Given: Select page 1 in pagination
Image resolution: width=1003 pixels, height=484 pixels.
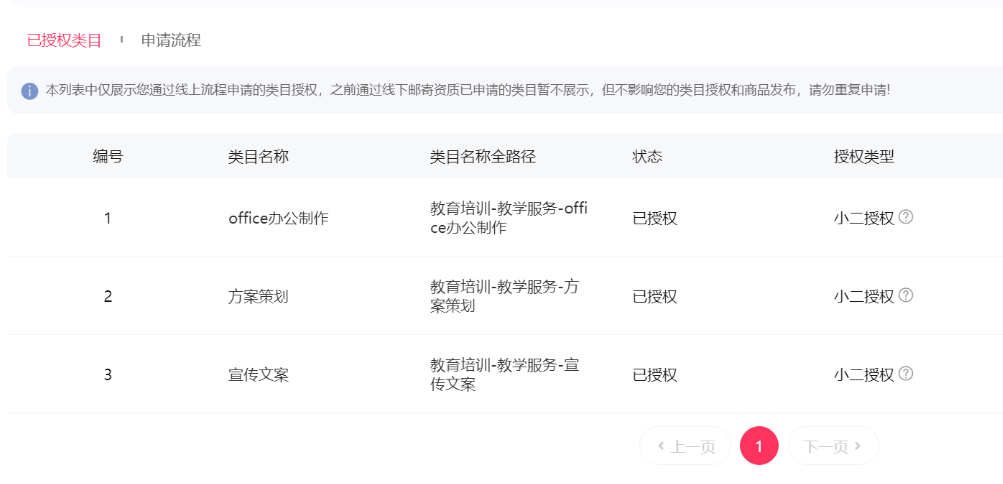Looking at the screenshot, I should 759,446.
